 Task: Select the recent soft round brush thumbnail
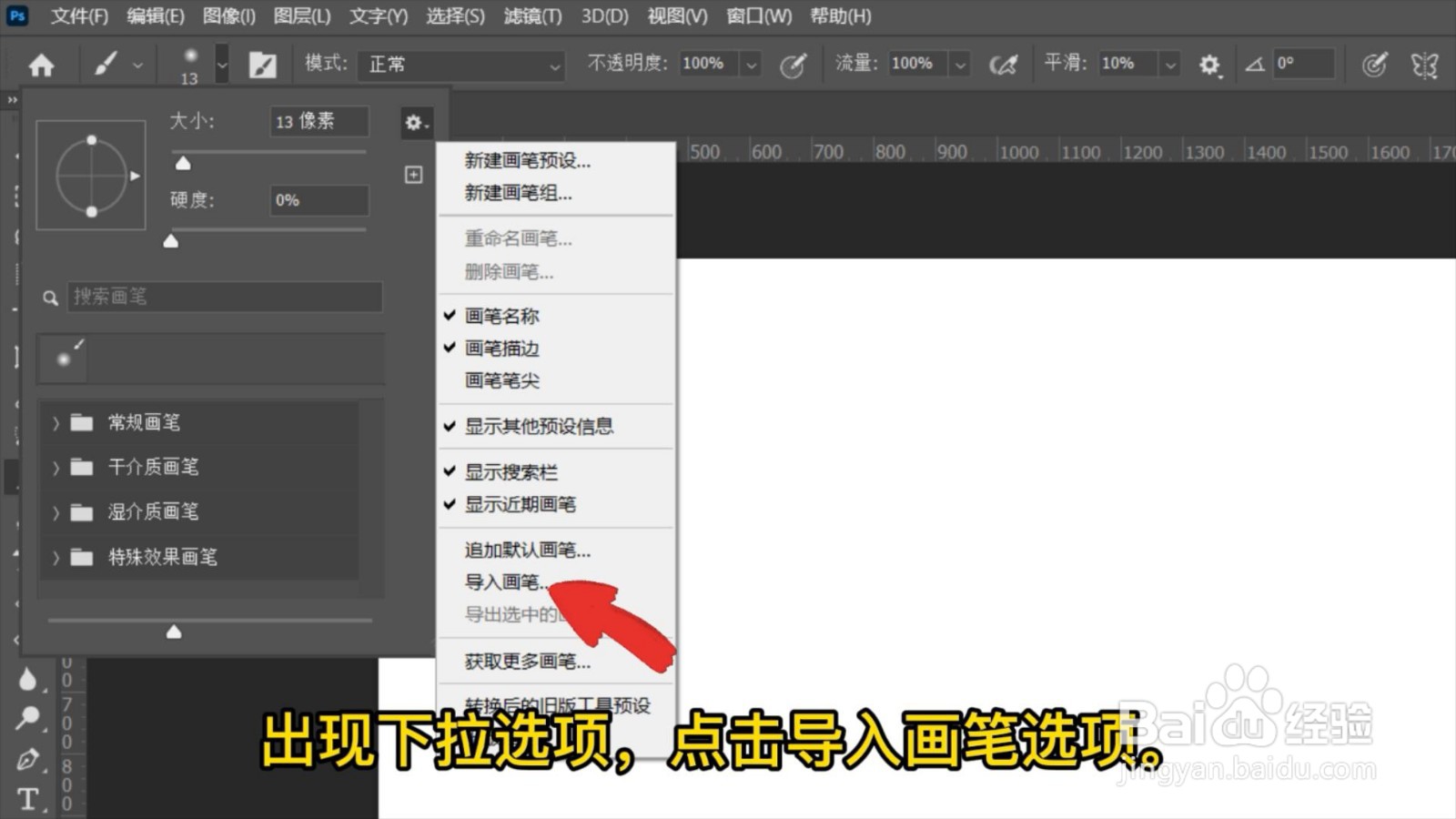click(x=64, y=359)
